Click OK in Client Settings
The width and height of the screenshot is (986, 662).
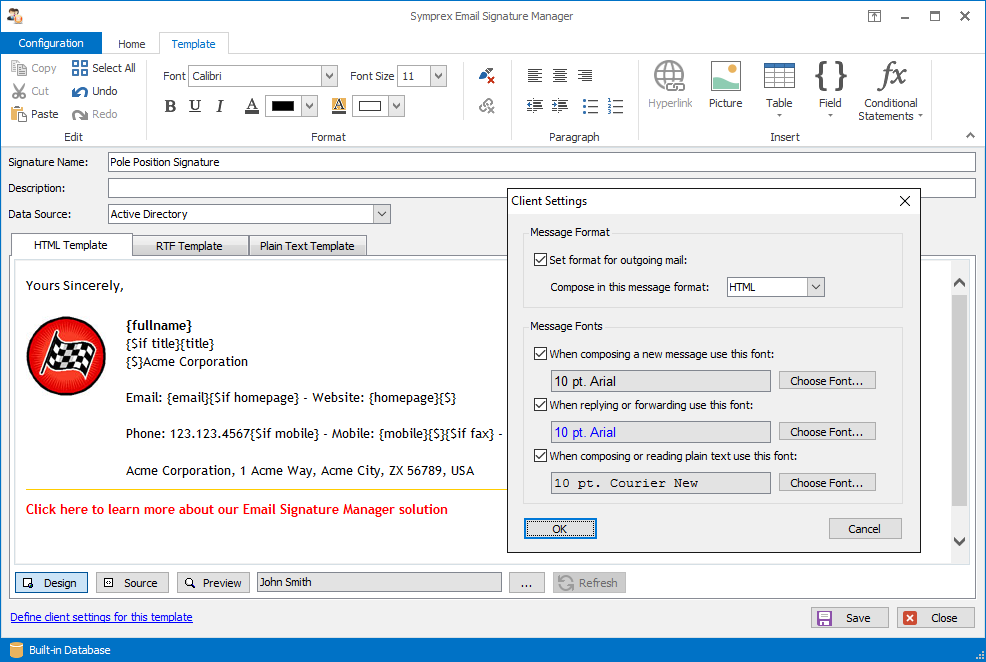click(x=560, y=529)
